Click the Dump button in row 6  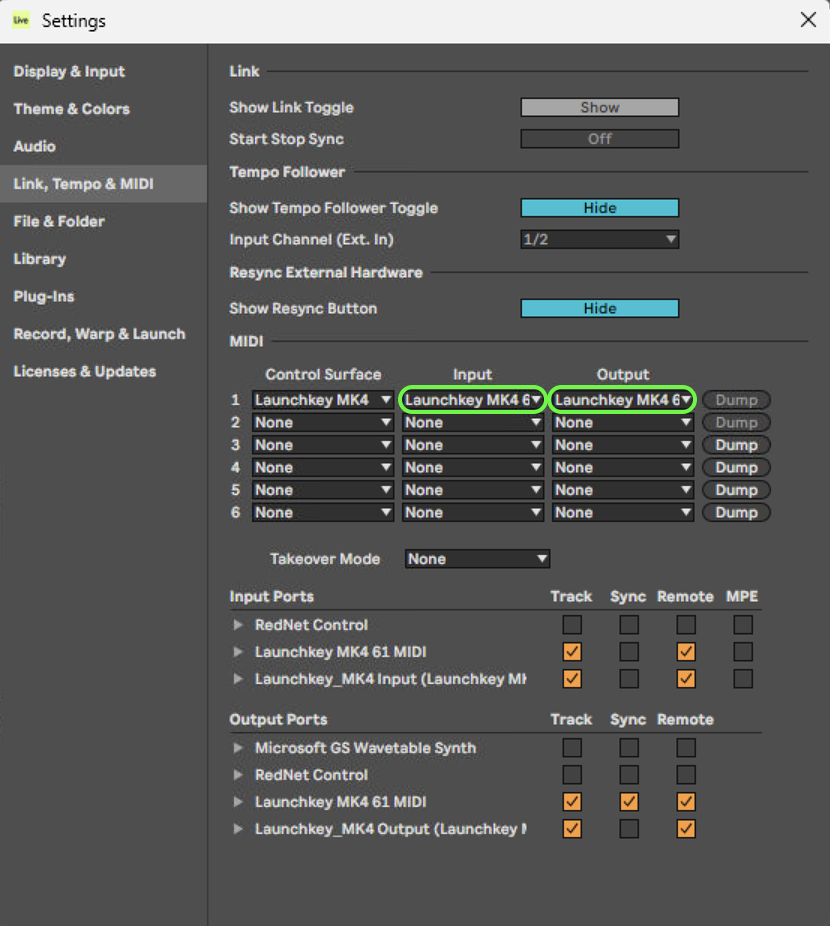736,512
